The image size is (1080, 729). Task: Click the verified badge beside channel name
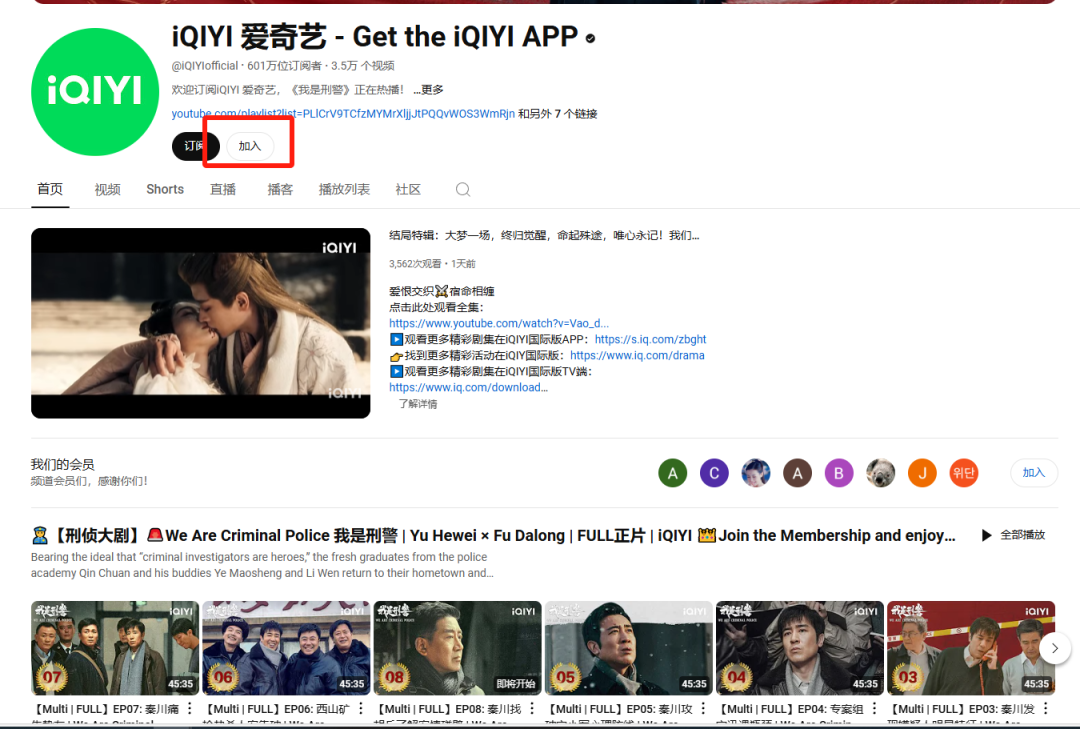pyautogui.click(x=590, y=39)
